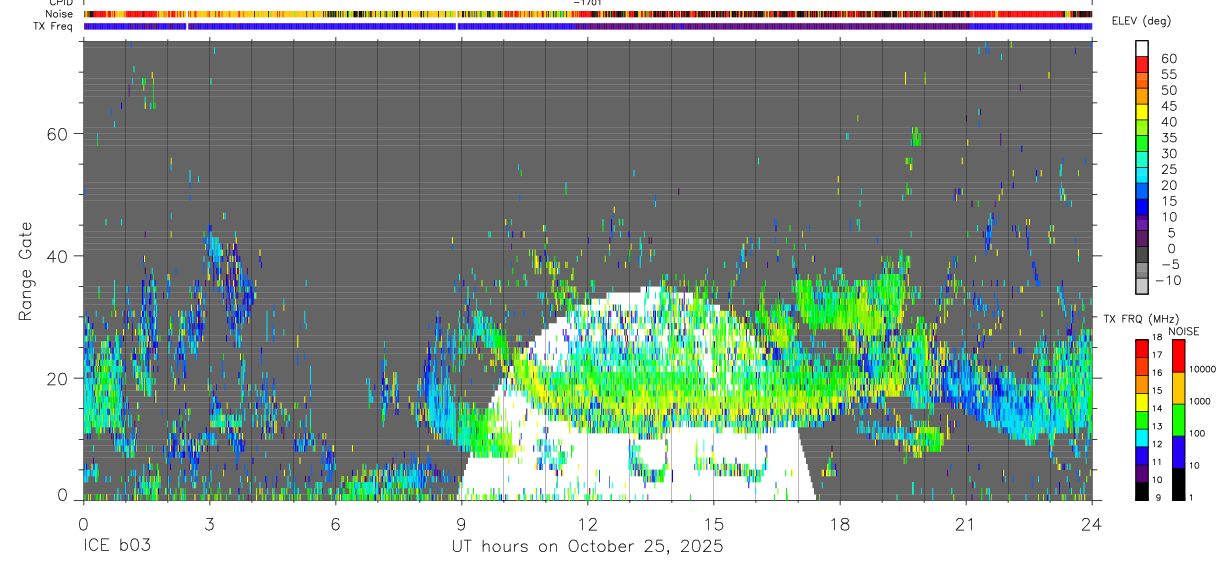The image size is (1228, 567).
Task: Click the yellow TX FRQ segment between 14 and 15
Action: (1142, 402)
